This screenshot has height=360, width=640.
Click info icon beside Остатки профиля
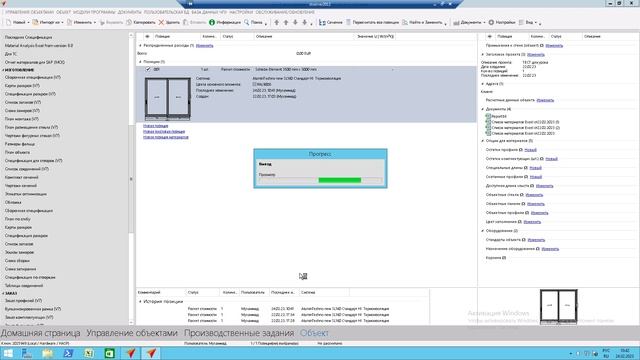click(x=521, y=150)
